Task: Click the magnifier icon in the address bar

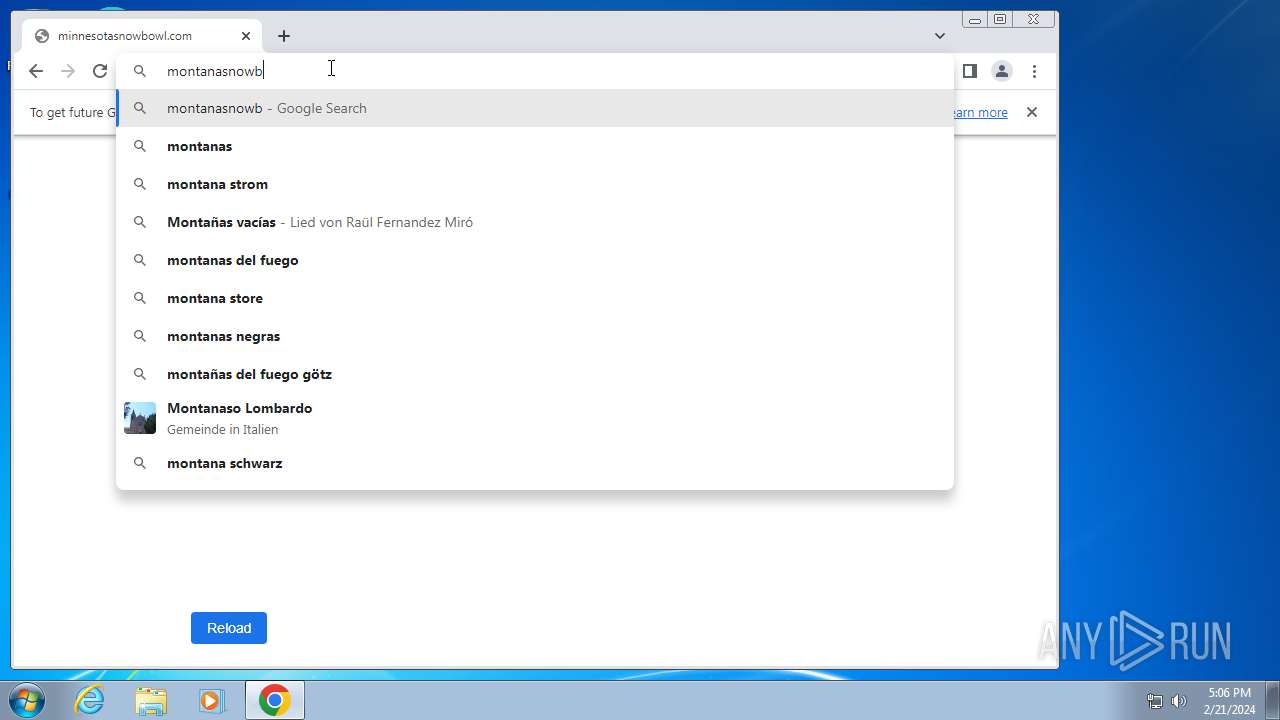Action: point(140,71)
